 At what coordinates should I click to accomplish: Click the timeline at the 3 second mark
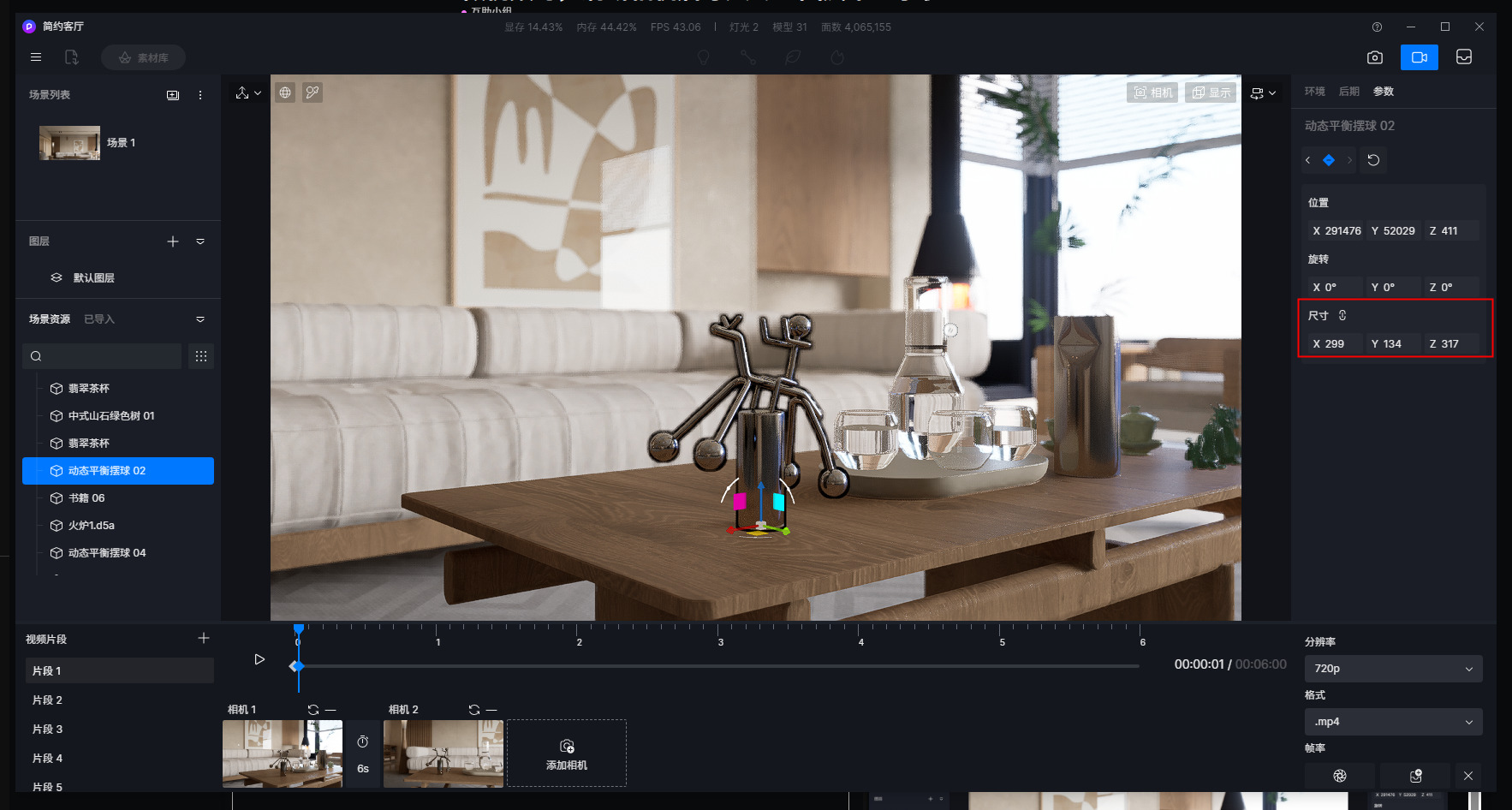pyautogui.click(x=720, y=634)
